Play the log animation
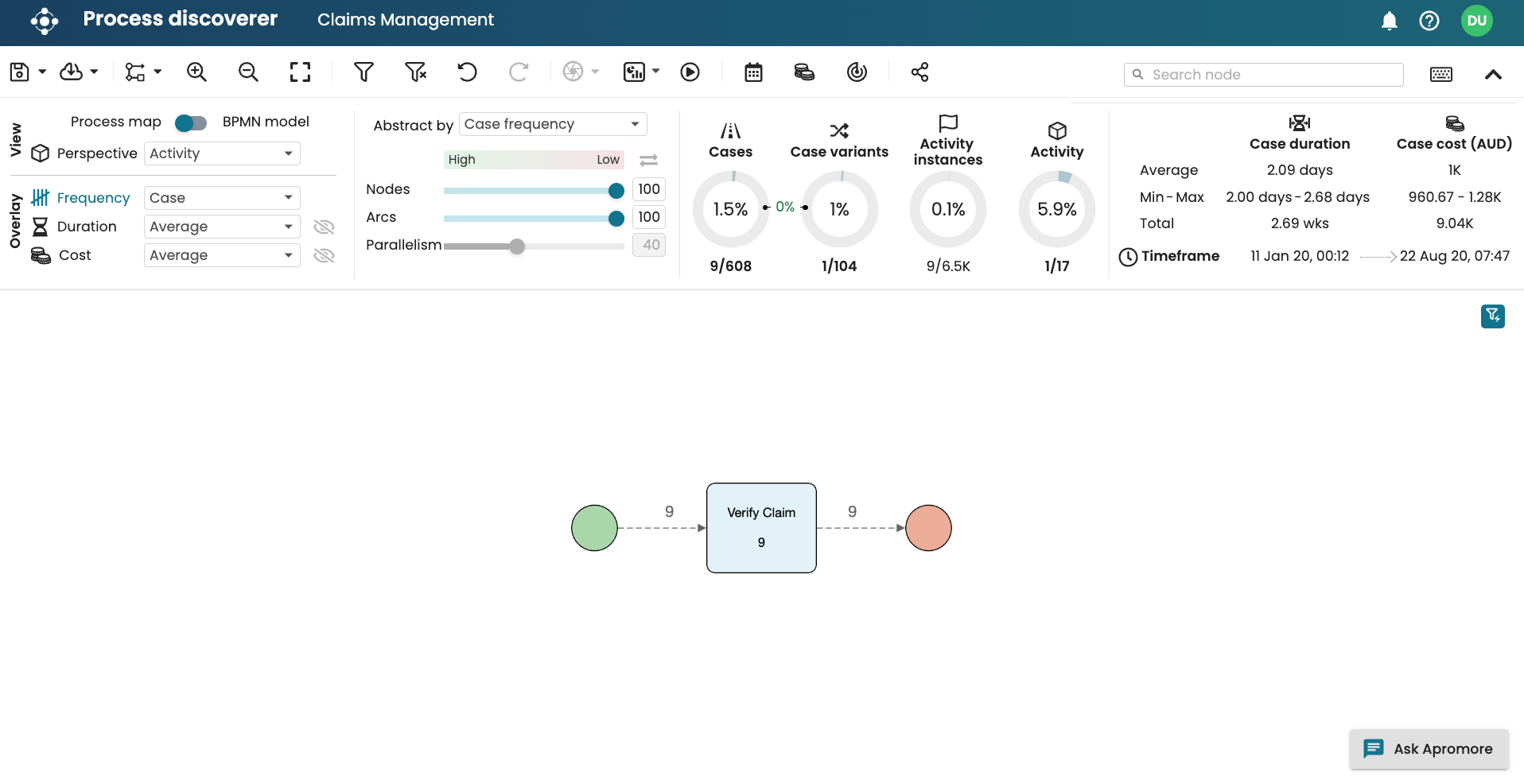This screenshot has height=784, width=1524. (x=690, y=72)
